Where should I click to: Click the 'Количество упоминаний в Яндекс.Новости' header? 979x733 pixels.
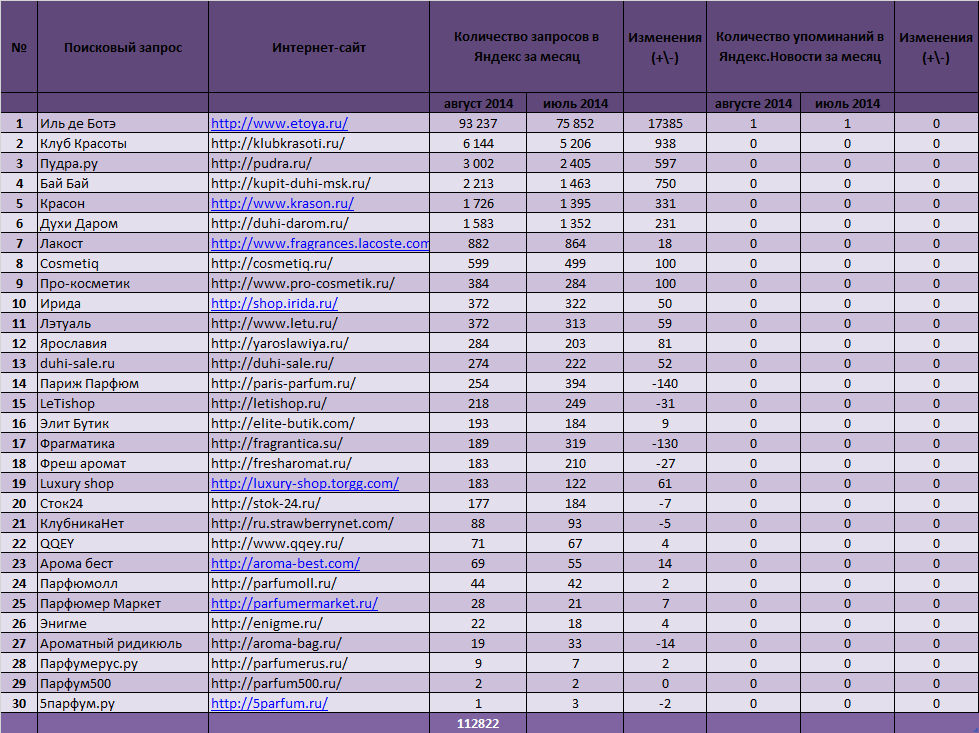click(800, 47)
